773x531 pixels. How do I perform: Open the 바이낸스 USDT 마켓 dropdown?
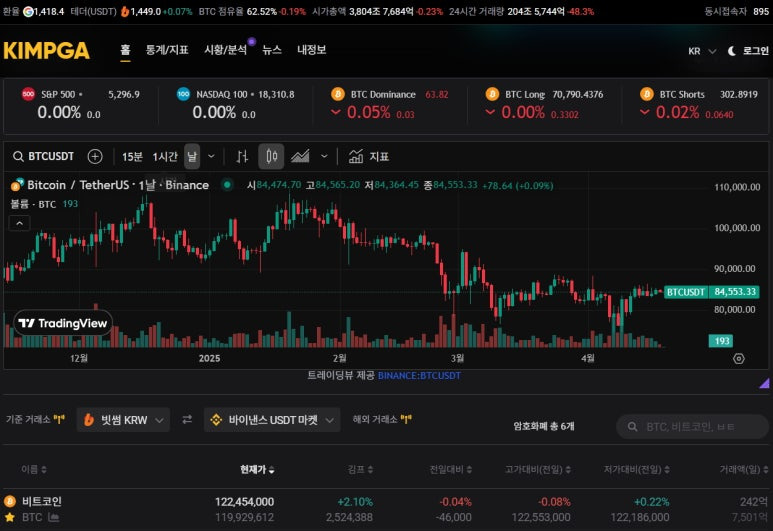click(x=272, y=420)
